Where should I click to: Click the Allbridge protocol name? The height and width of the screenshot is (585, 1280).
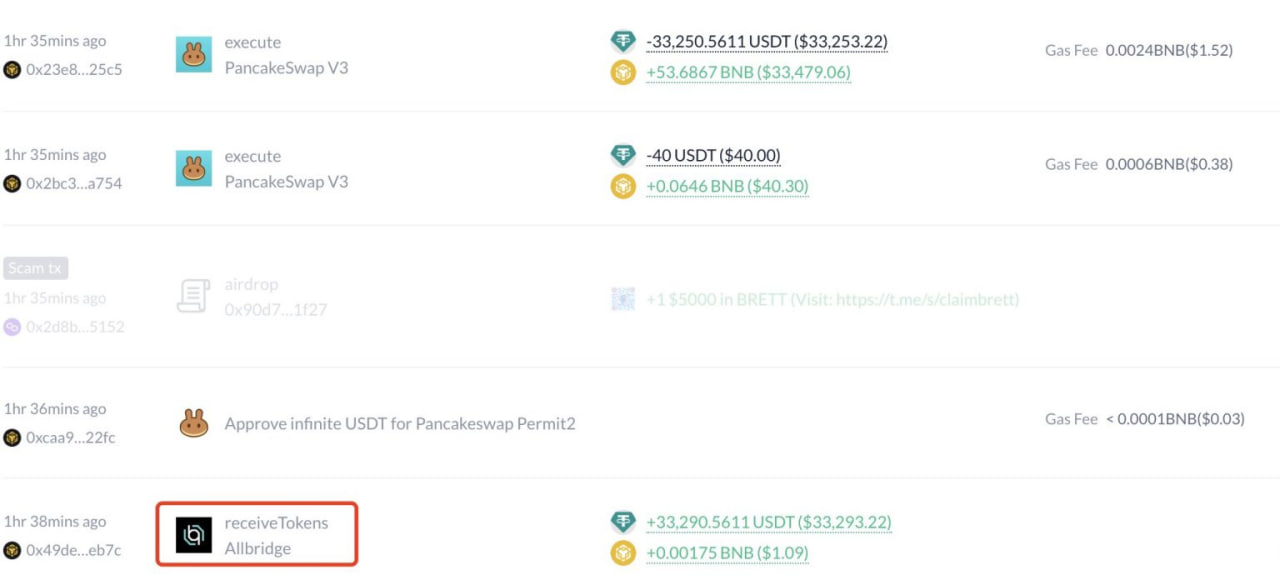coord(258,549)
